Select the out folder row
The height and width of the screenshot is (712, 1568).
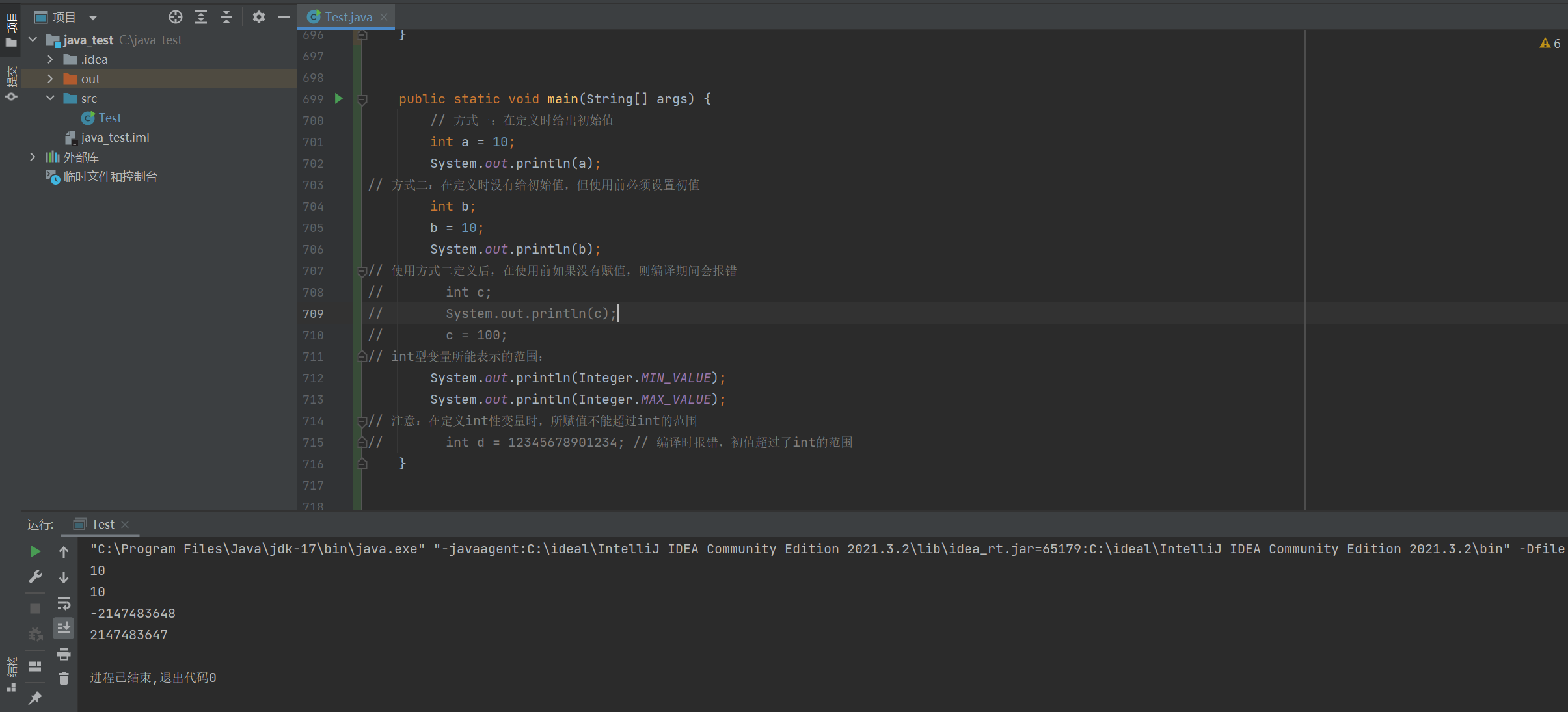click(x=159, y=79)
